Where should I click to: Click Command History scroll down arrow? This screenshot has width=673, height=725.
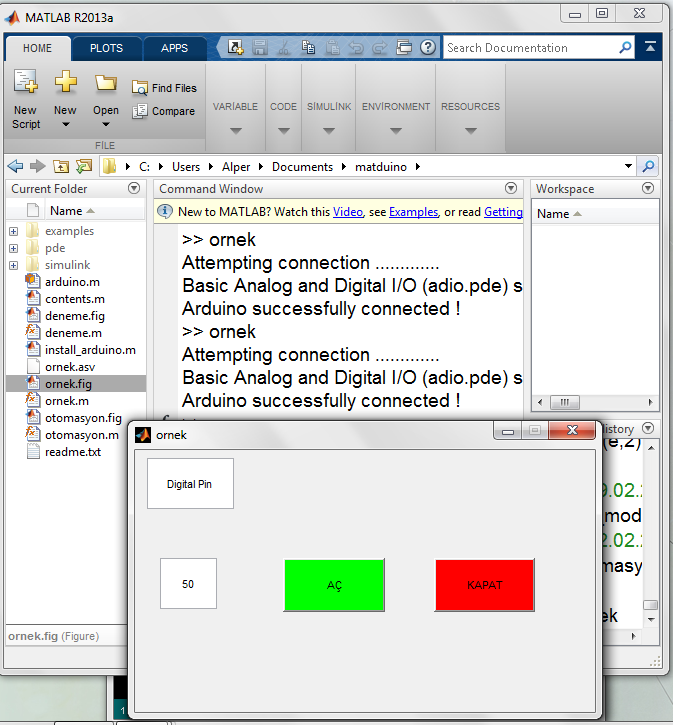pos(651,620)
